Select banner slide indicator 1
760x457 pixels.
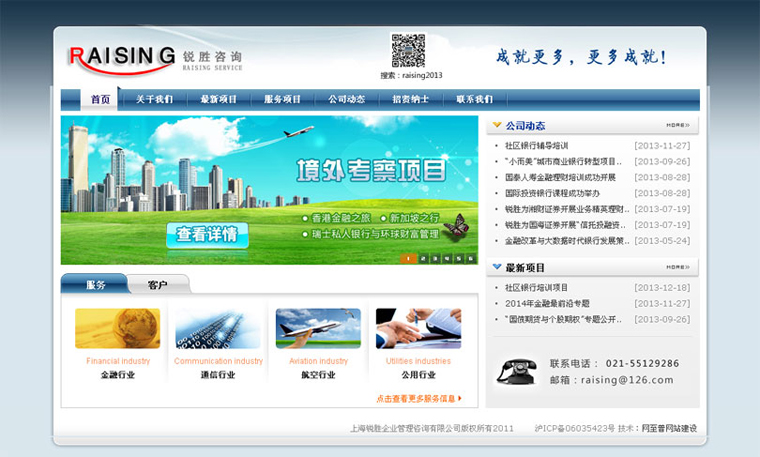(x=408, y=258)
